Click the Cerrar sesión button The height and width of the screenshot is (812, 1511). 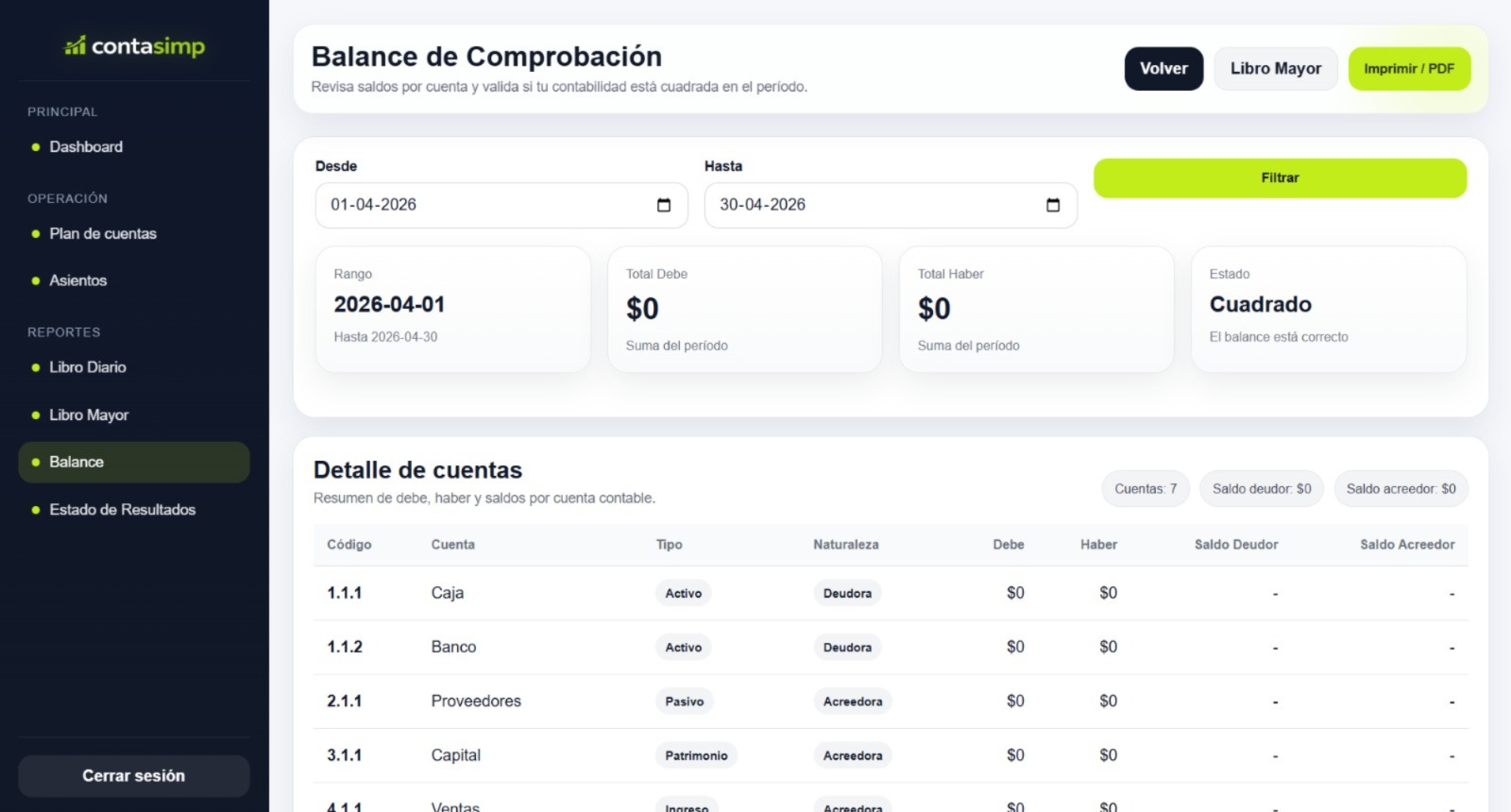coord(134,776)
